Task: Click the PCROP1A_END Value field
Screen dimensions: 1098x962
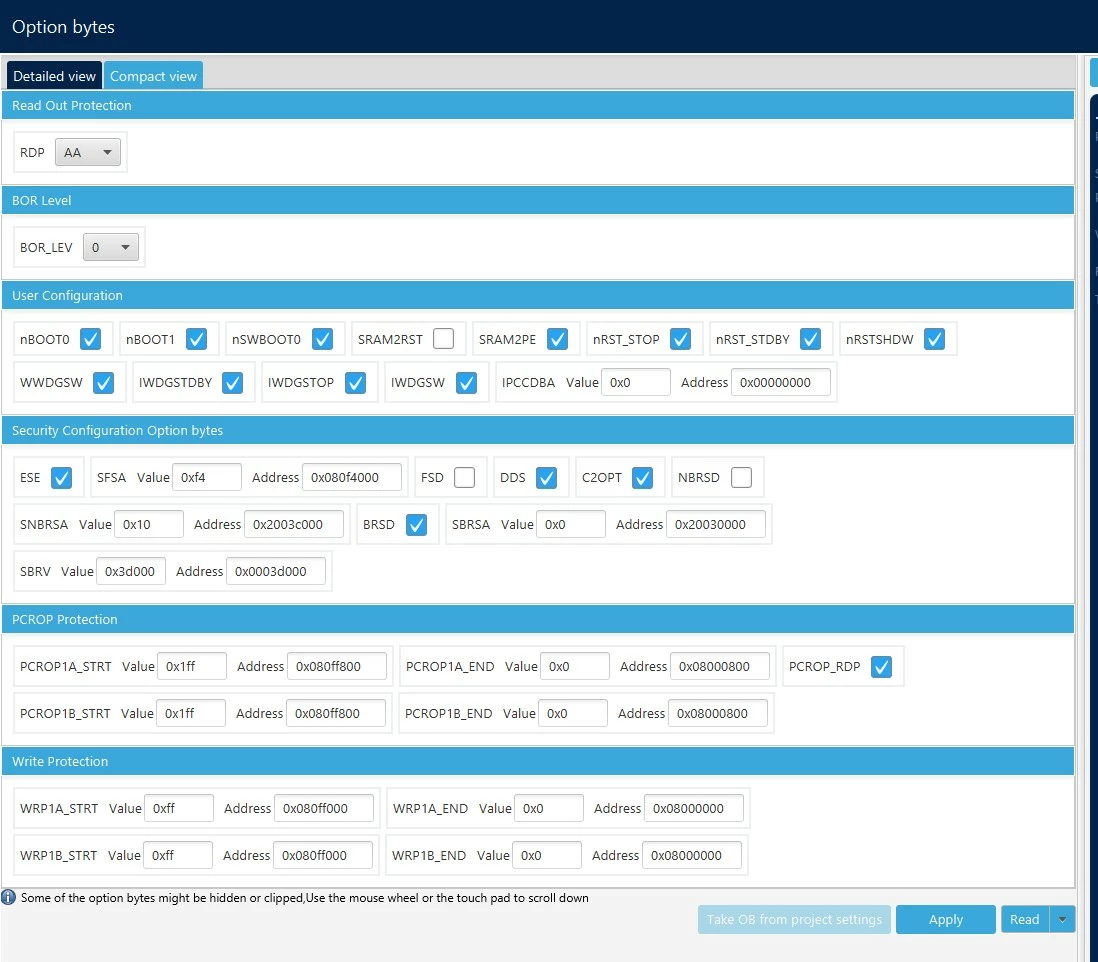Action: point(575,667)
